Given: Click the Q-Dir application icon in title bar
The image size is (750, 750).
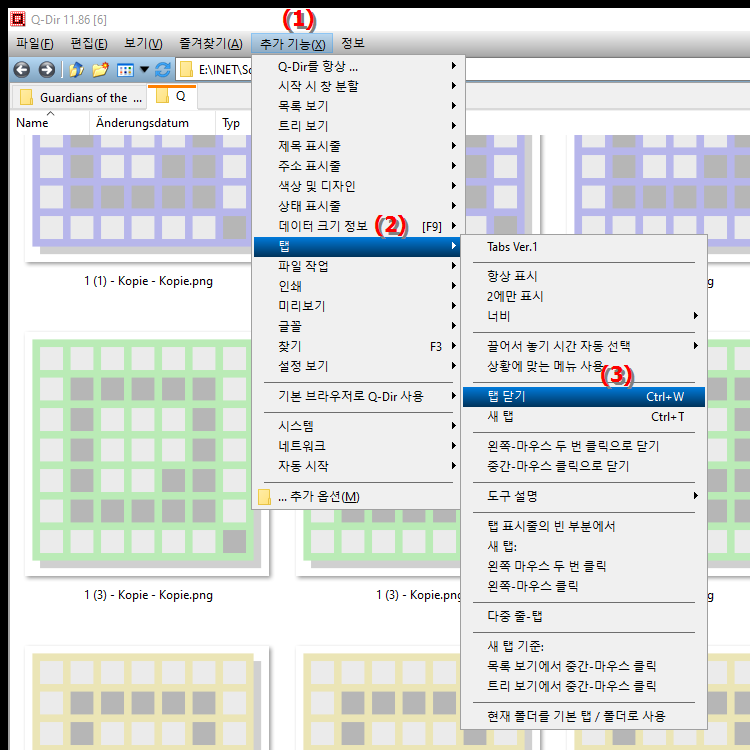Looking at the screenshot, I should pos(18,19).
